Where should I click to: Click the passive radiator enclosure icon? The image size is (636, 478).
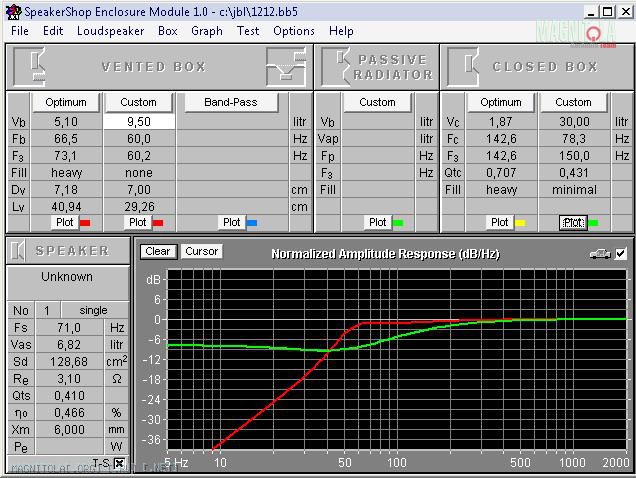point(335,67)
